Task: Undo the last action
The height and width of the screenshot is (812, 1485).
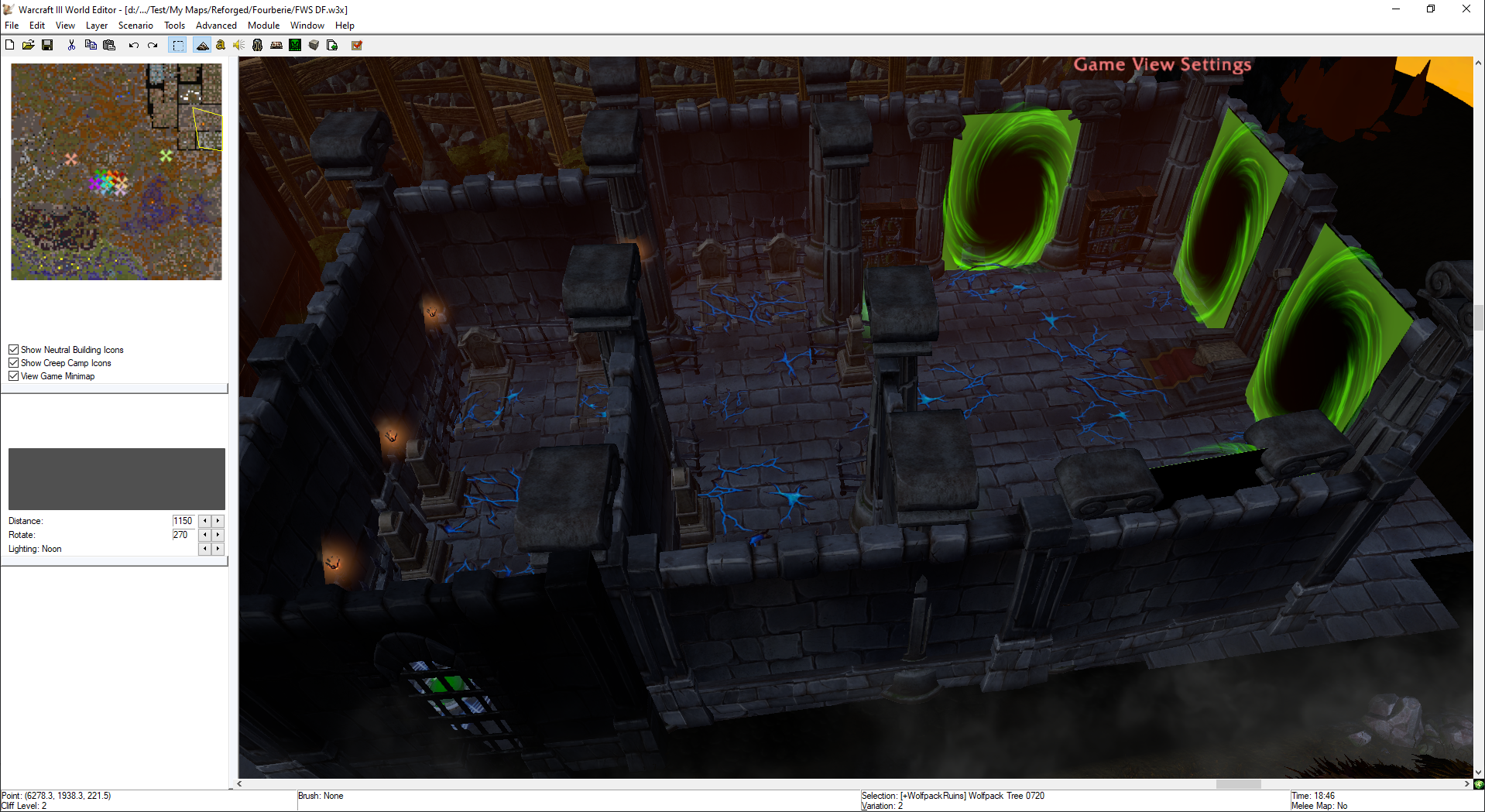Action: coord(133,45)
